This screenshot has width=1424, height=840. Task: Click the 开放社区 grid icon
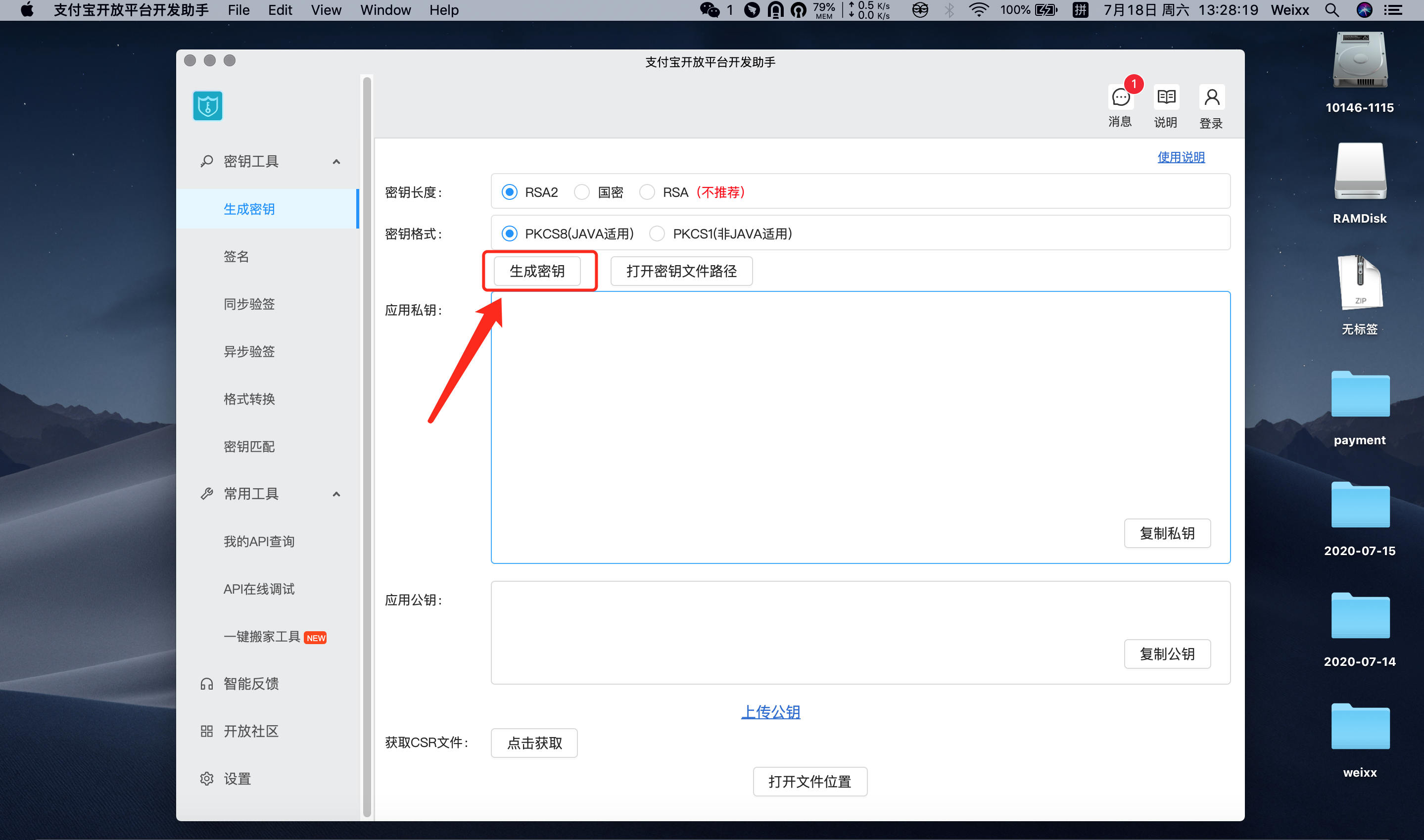tap(207, 731)
